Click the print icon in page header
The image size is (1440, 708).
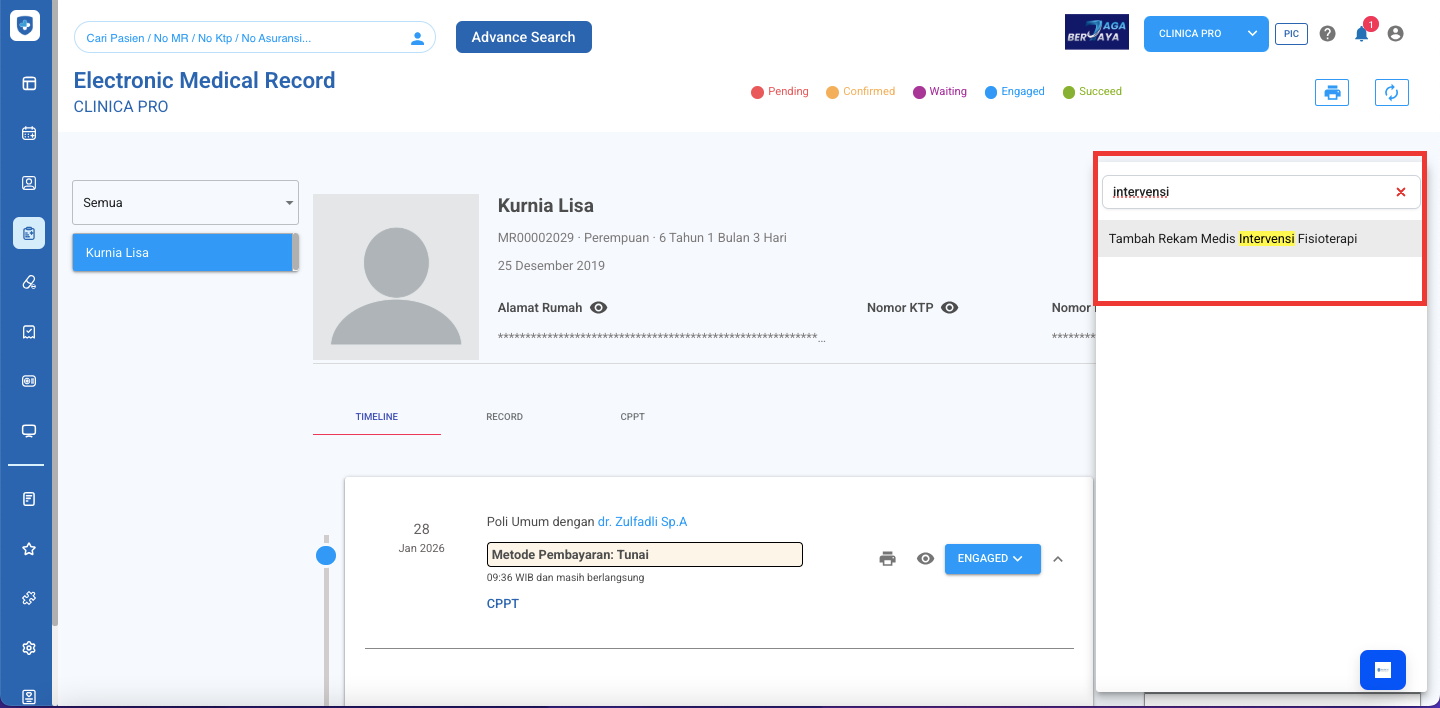[1331, 92]
